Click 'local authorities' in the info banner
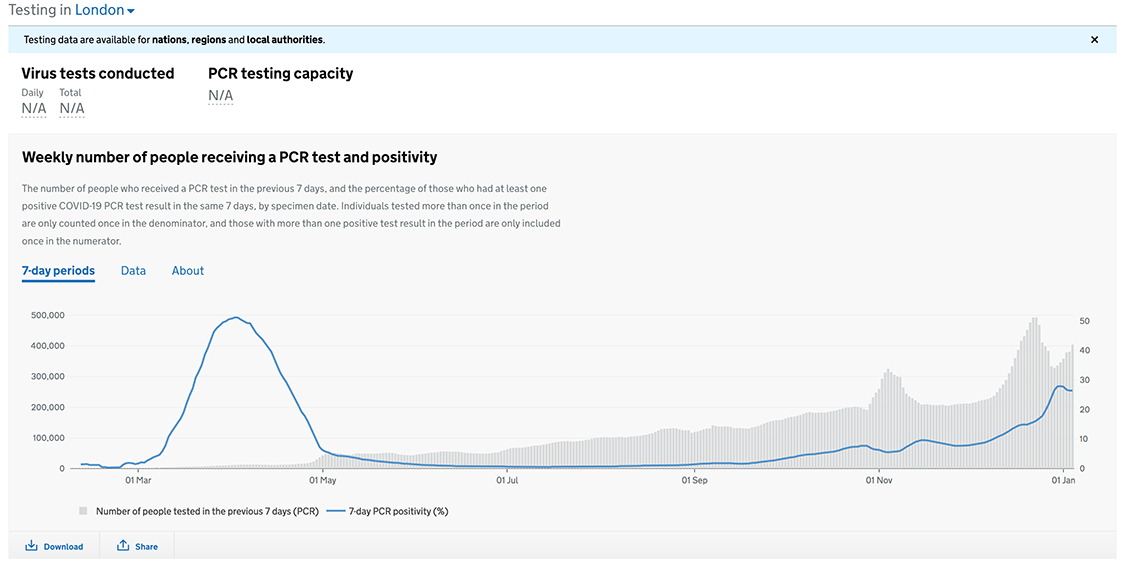 click(x=284, y=40)
